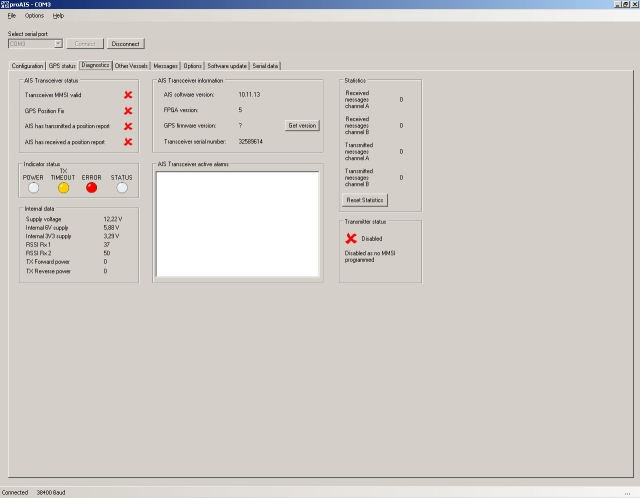
Task: Click the red X for received position report
Action: point(128,143)
